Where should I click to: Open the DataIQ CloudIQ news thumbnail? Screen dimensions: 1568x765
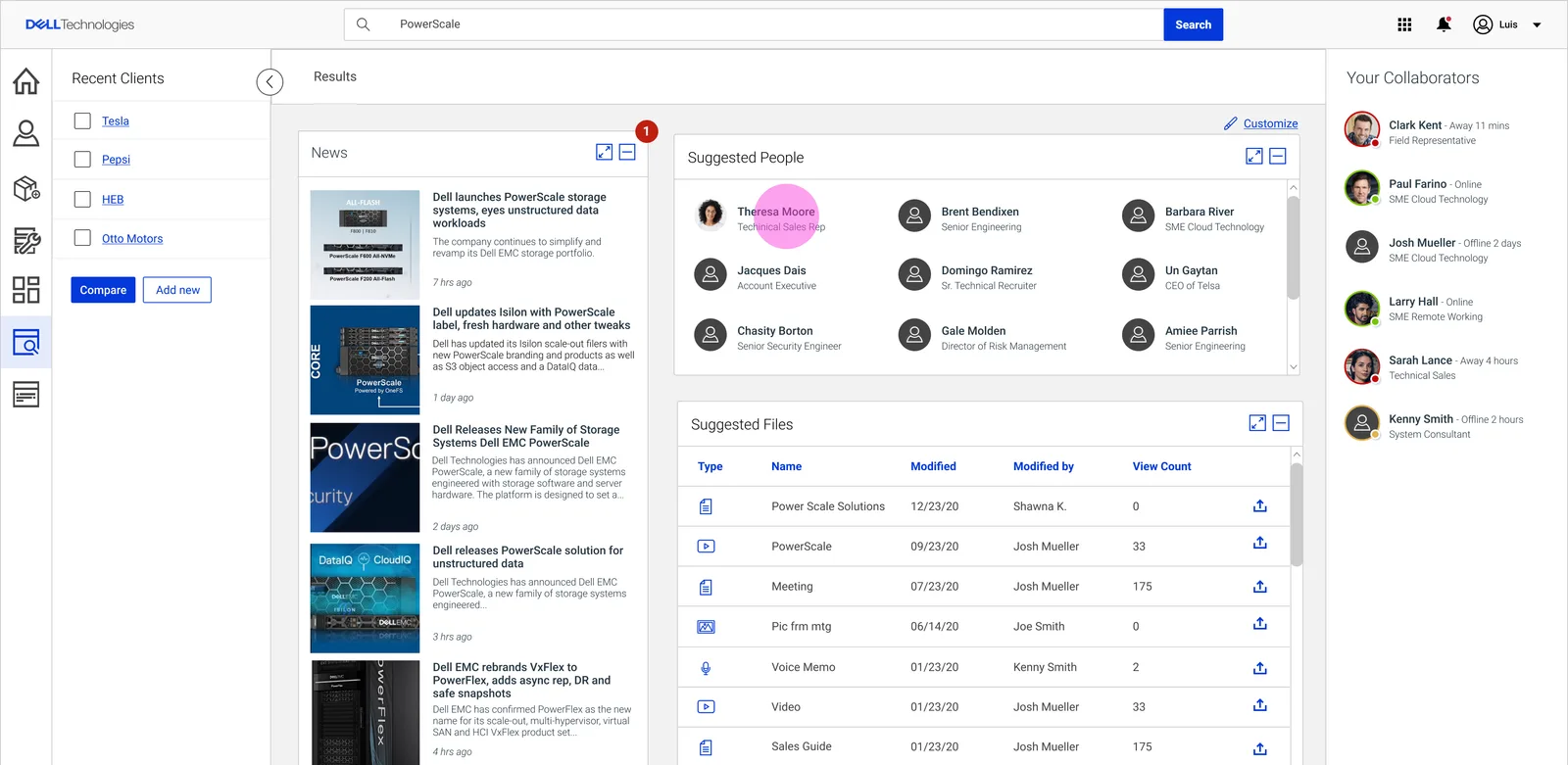365,598
